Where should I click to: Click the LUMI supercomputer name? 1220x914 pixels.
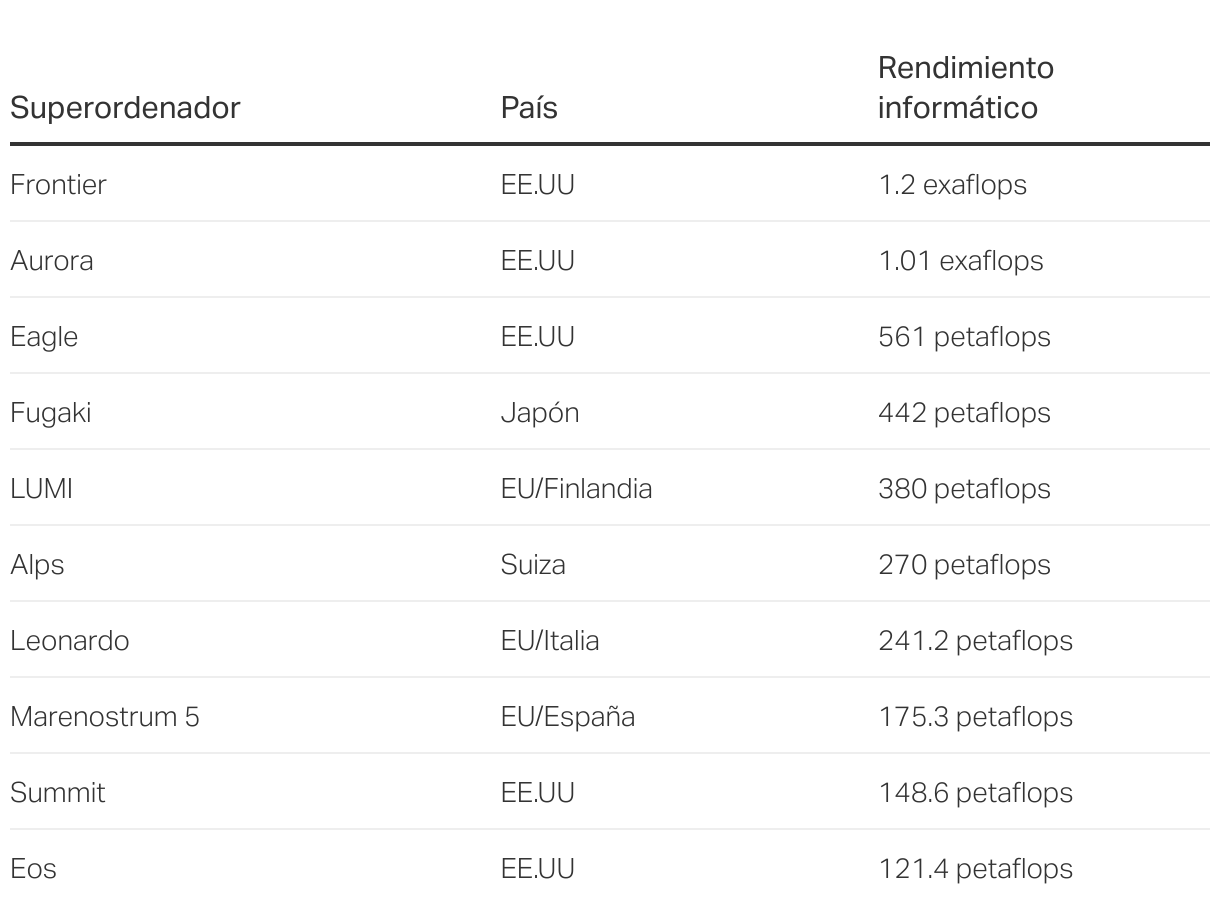tap(41, 489)
